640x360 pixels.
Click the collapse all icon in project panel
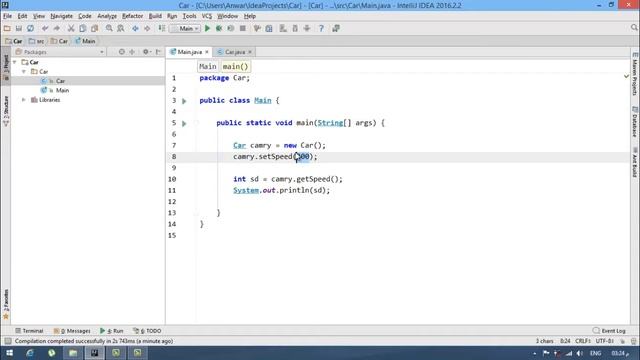tap(132, 52)
